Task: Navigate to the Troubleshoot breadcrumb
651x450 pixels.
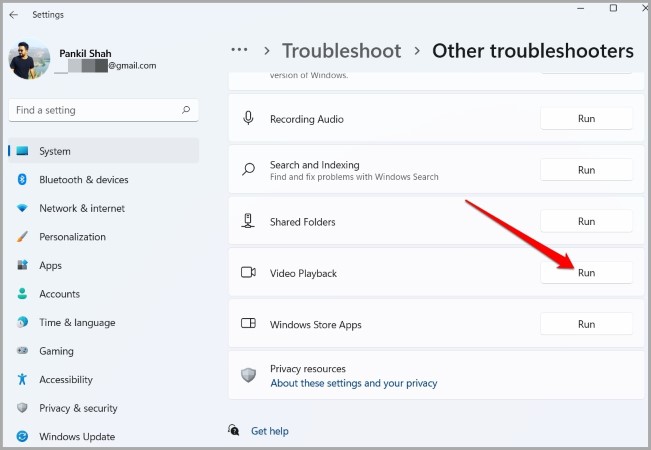Action: [x=341, y=51]
